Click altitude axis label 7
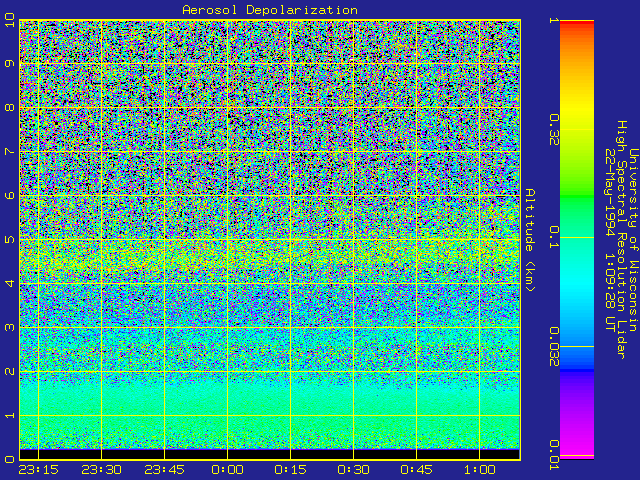Viewport: 640px width, 480px height. [x=9, y=152]
